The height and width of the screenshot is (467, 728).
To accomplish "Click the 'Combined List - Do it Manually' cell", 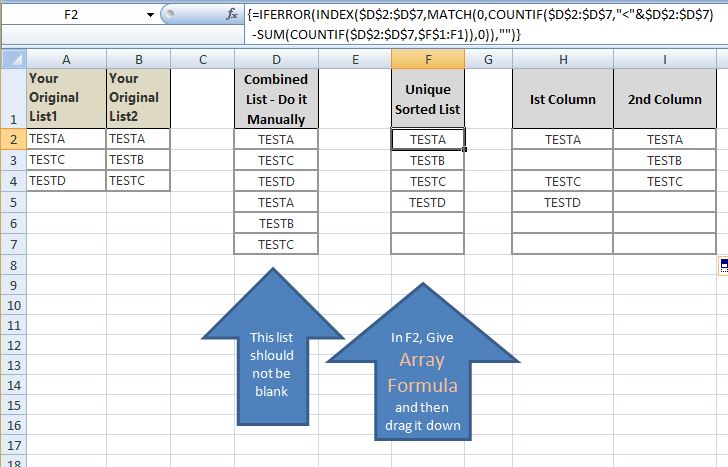I will [276, 98].
